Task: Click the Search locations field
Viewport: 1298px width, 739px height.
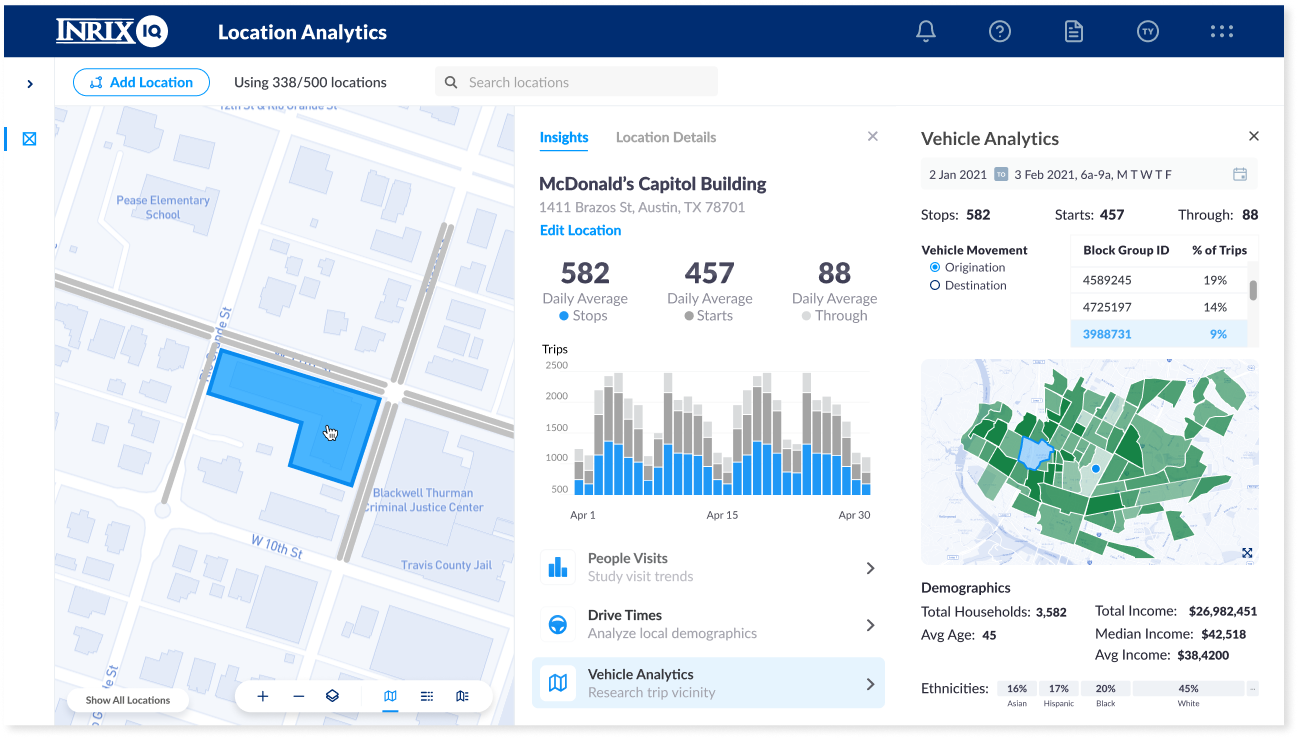Action: tap(576, 82)
